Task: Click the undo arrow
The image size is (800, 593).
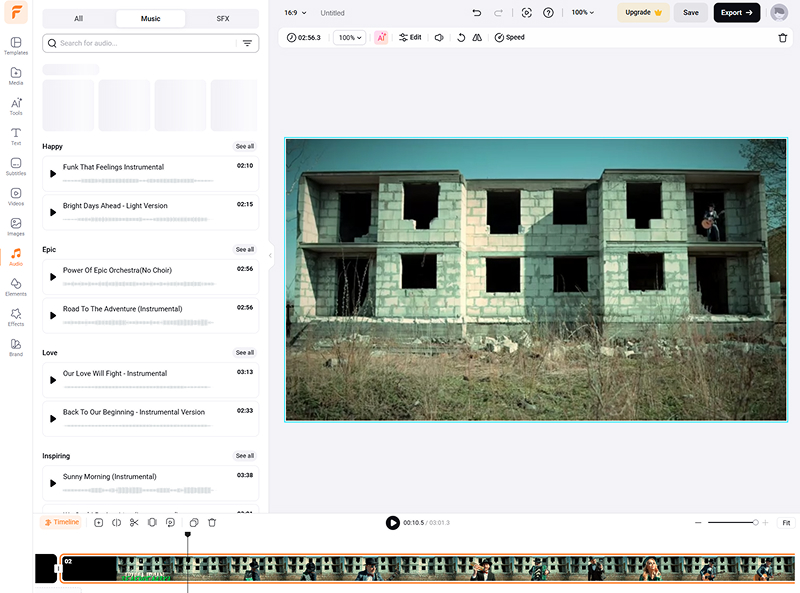Action: click(x=476, y=13)
